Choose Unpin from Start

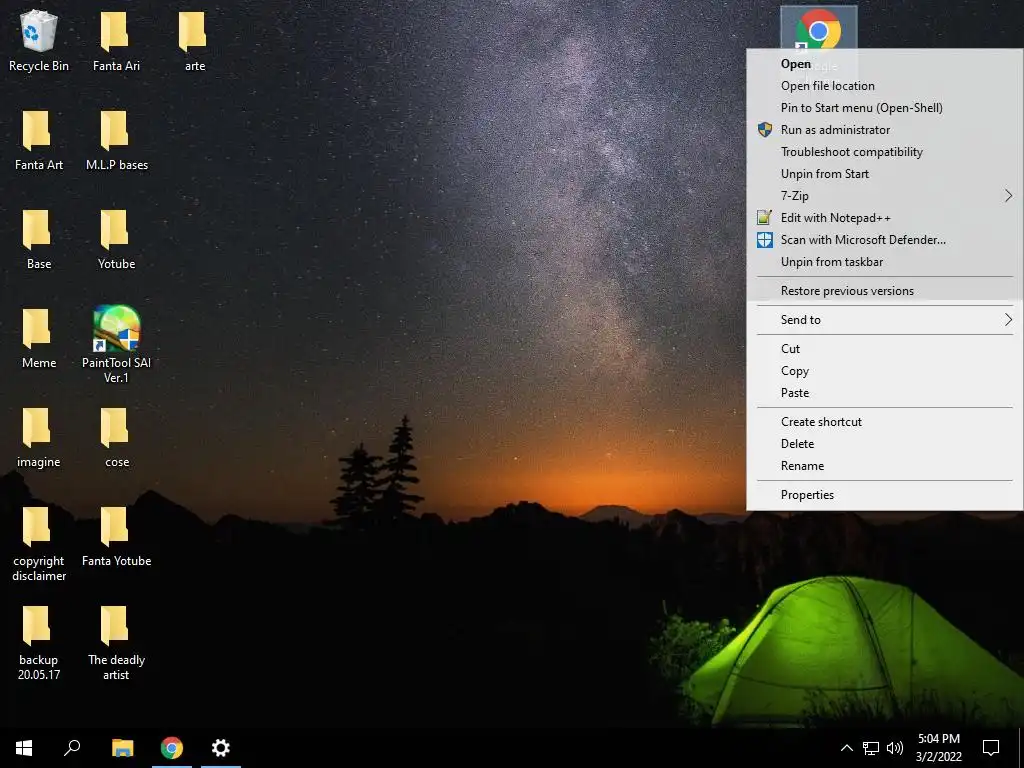pos(884,174)
